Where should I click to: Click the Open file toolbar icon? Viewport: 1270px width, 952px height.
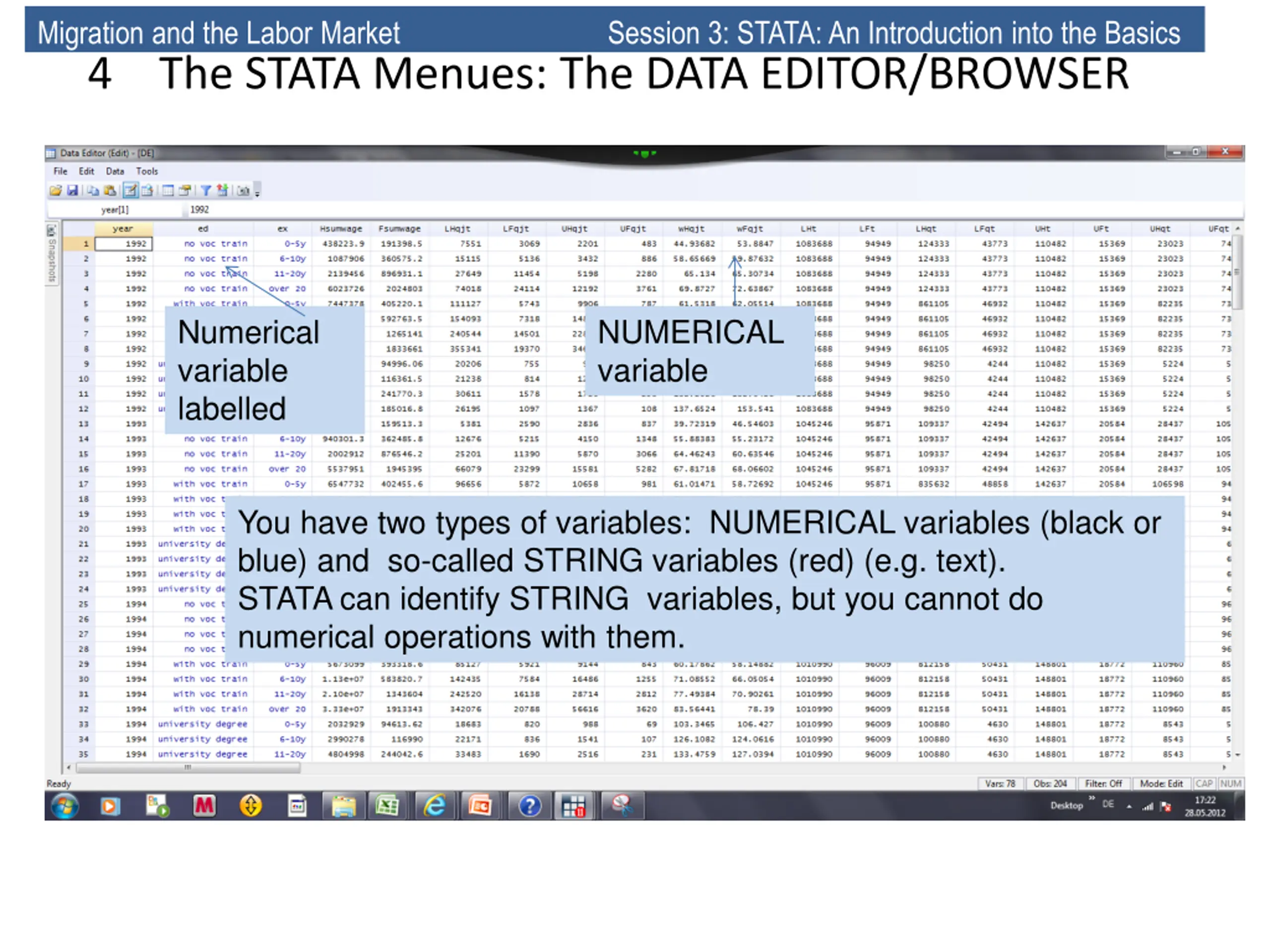click(56, 190)
